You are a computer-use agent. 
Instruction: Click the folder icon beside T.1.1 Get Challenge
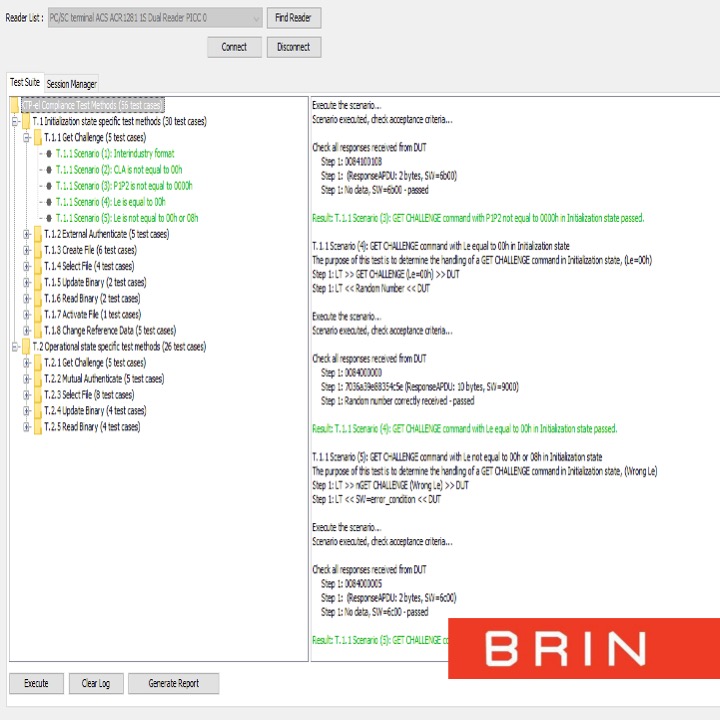[38, 137]
